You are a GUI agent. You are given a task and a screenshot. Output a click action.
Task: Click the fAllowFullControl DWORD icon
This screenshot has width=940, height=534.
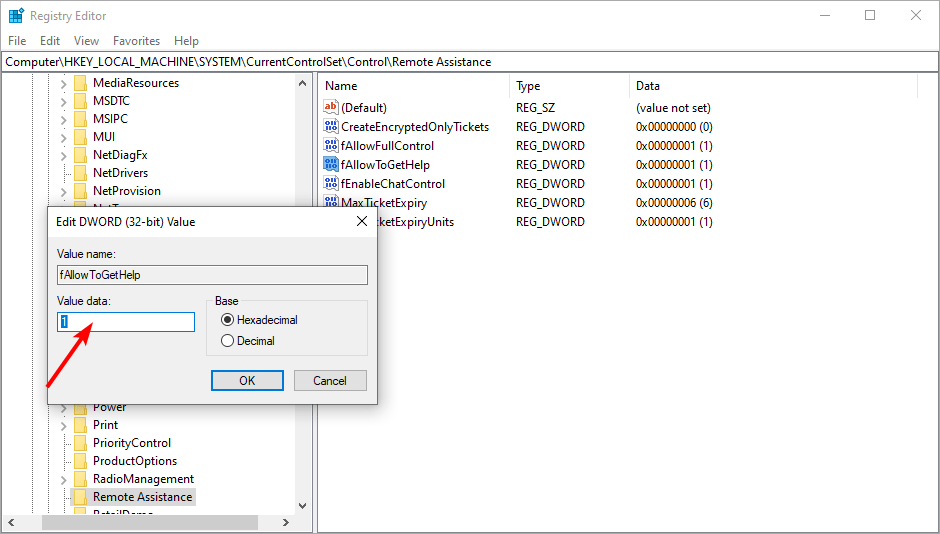pos(331,146)
